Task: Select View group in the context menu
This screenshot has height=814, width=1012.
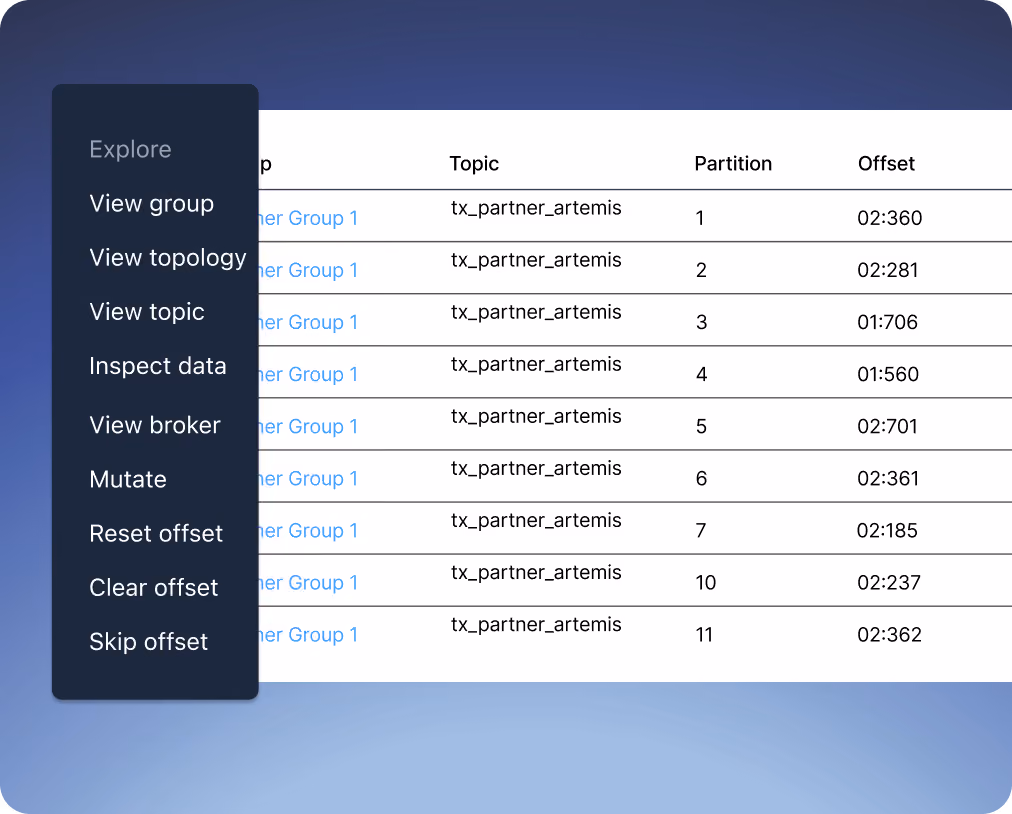Action: tap(152, 204)
